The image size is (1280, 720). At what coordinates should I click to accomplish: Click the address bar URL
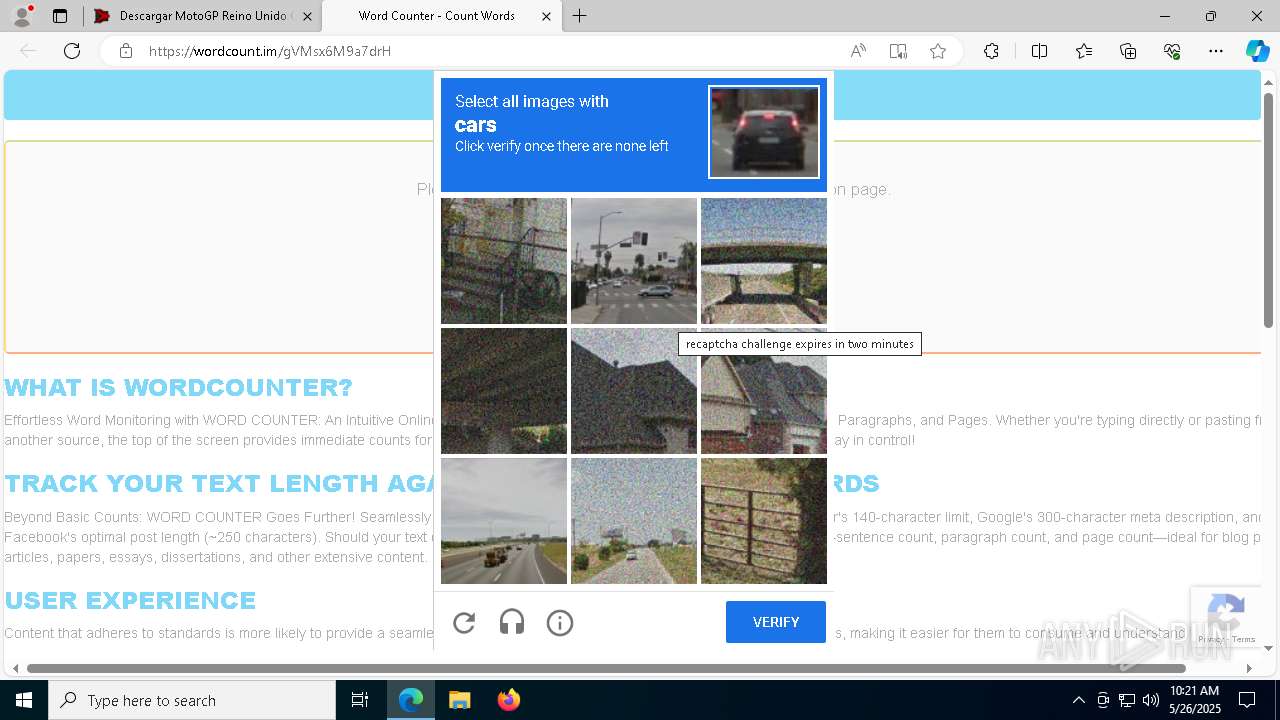pos(270,51)
